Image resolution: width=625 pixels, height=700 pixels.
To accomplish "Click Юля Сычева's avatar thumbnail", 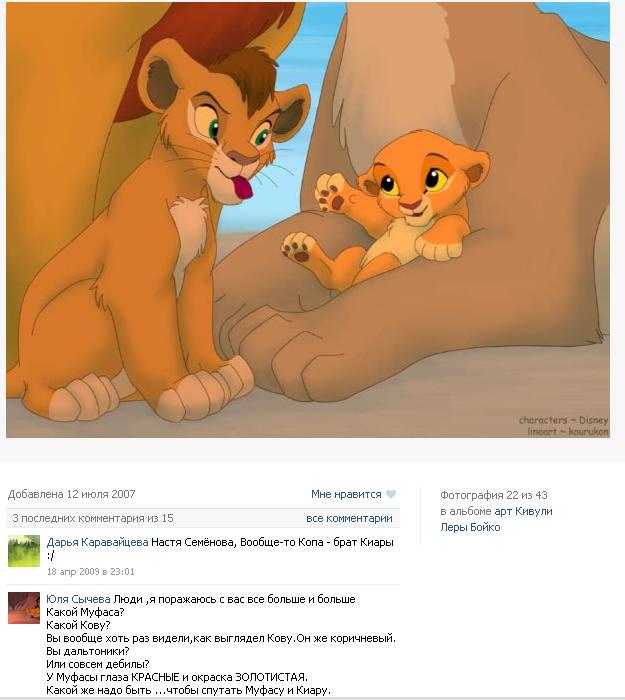I will click(x=24, y=608).
